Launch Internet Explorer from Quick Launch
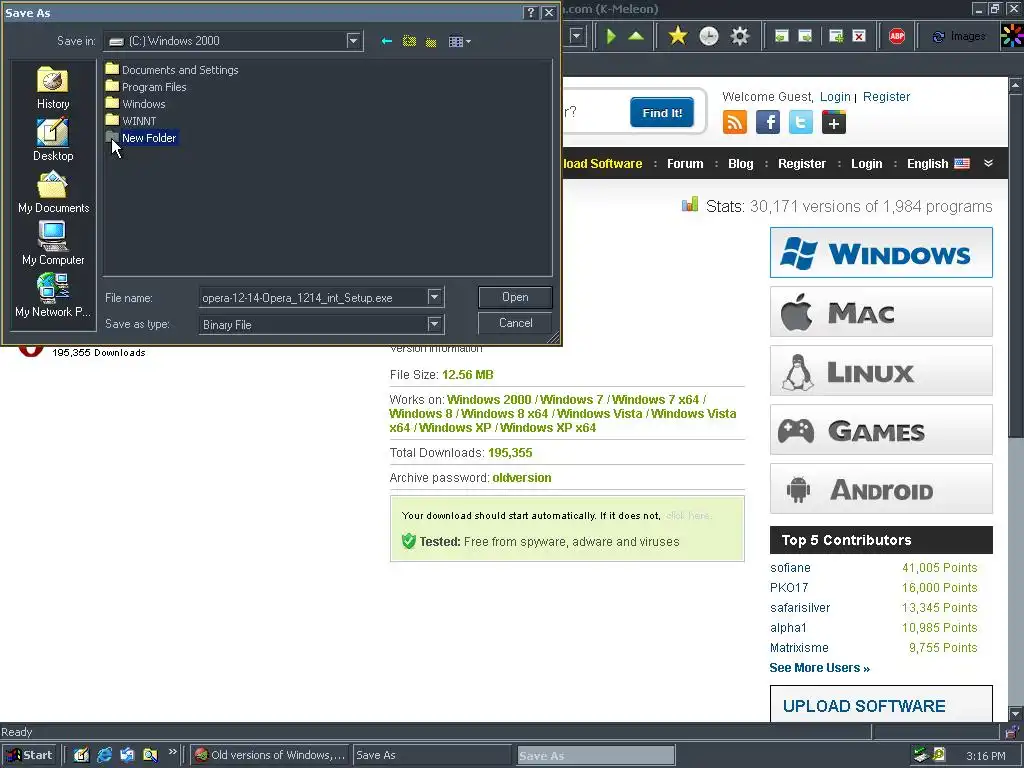1024x768 pixels. pyautogui.click(x=104, y=755)
